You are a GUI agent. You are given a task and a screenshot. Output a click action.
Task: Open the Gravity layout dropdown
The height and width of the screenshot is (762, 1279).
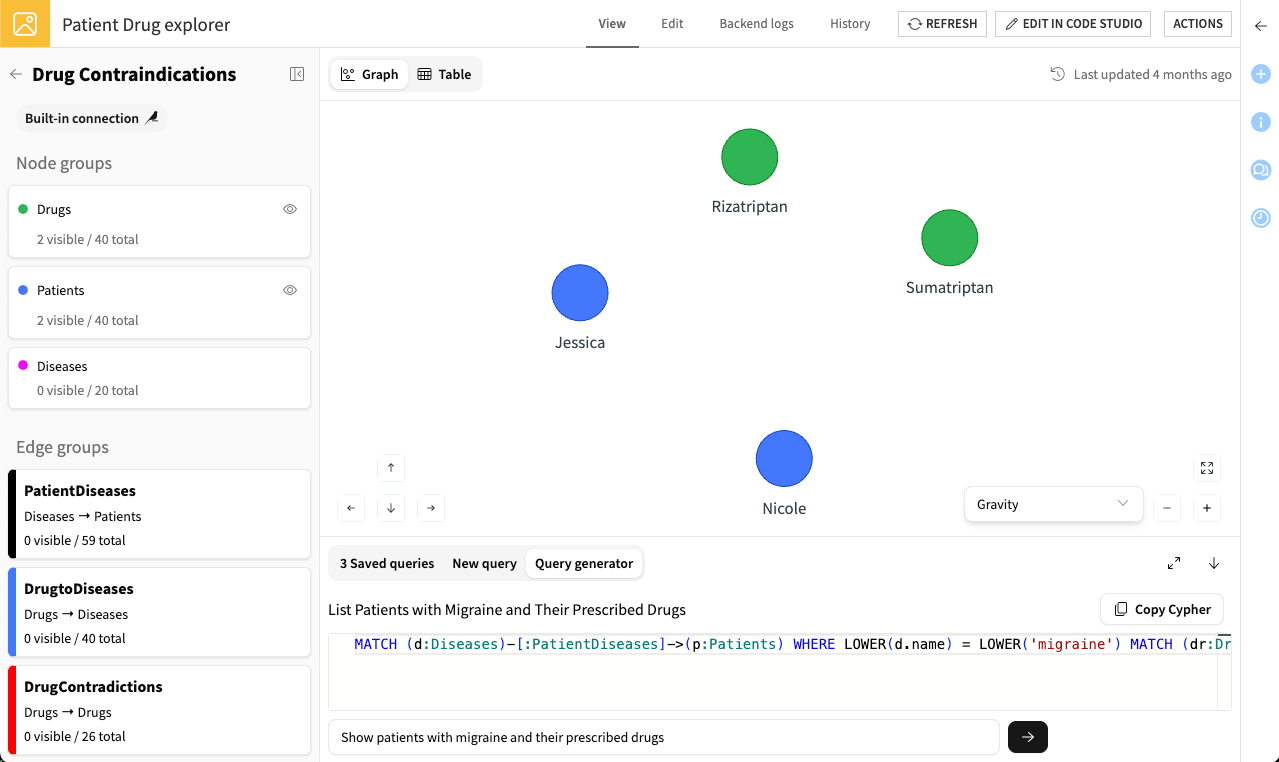pos(1053,503)
